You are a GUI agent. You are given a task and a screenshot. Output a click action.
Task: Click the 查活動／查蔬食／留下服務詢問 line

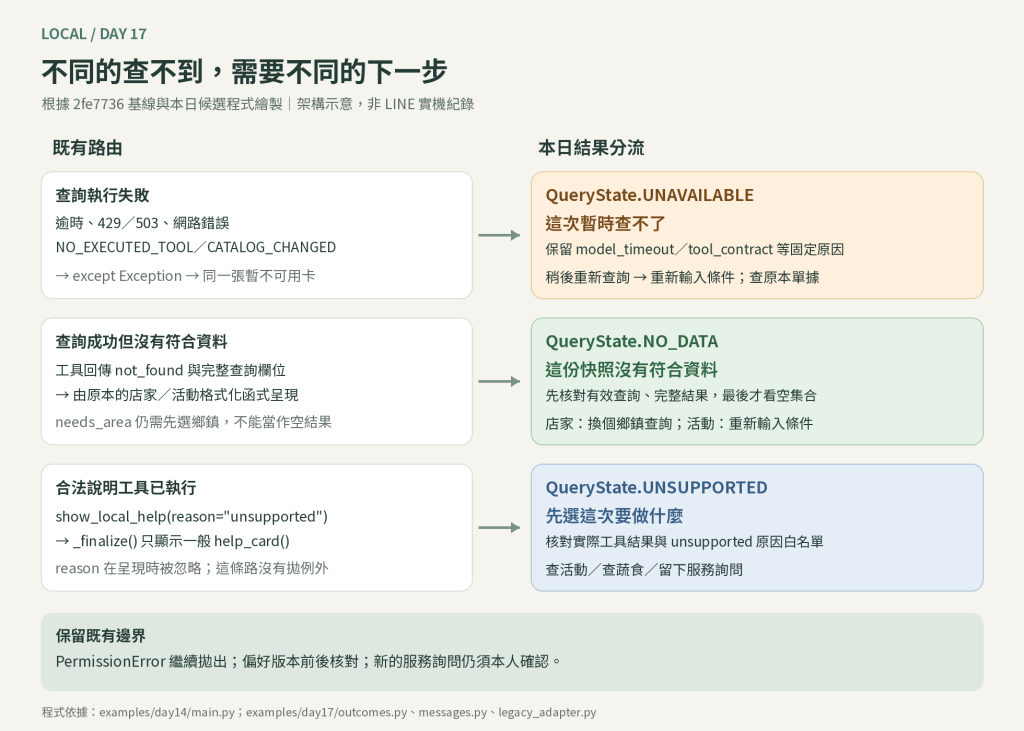(x=644, y=570)
